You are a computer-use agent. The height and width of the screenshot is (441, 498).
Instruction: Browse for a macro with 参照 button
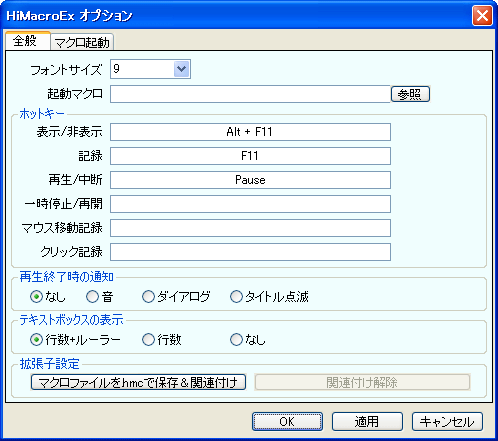coord(410,94)
